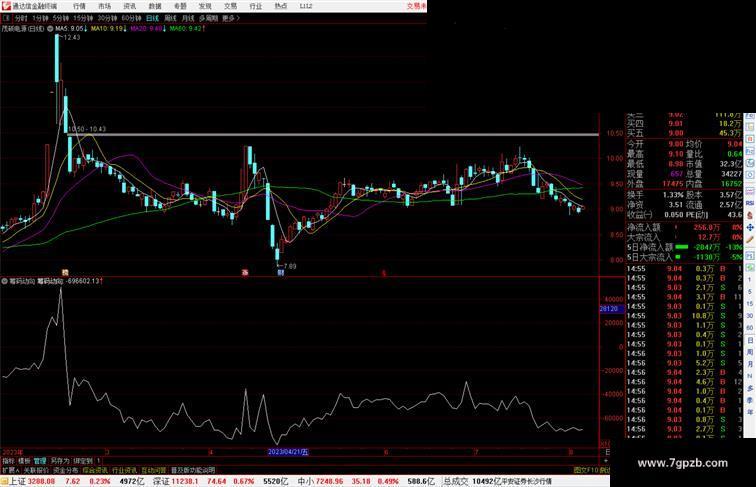Select the 年 yearly period sidebar button
Viewport: 756px width, 487px height.
pyautogui.click(x=750, y=412)
